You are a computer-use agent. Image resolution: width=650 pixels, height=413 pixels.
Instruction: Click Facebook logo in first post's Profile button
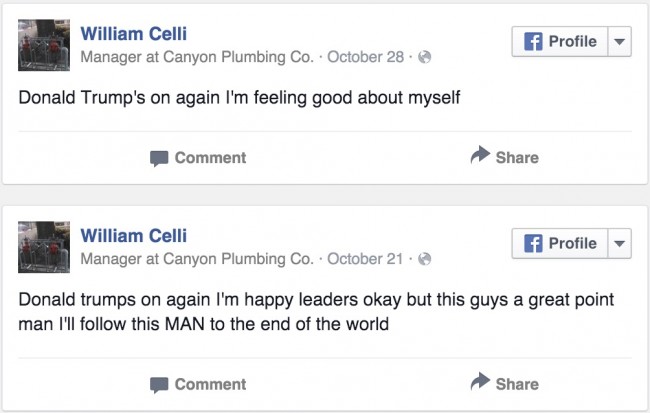533,42
